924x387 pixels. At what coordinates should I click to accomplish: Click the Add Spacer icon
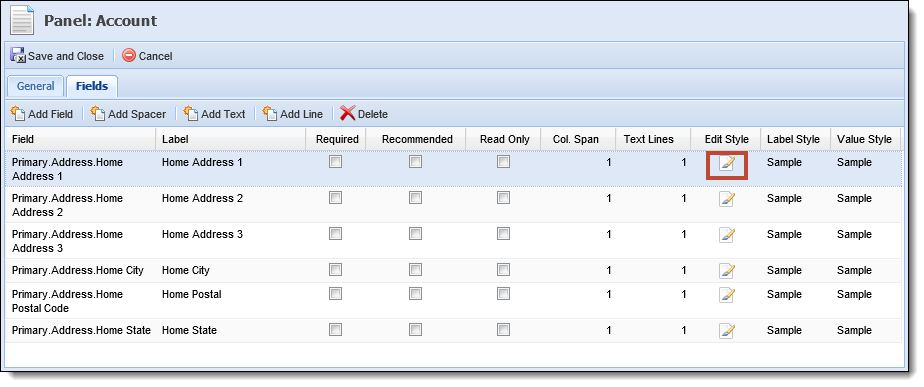(x=97, y=113)
